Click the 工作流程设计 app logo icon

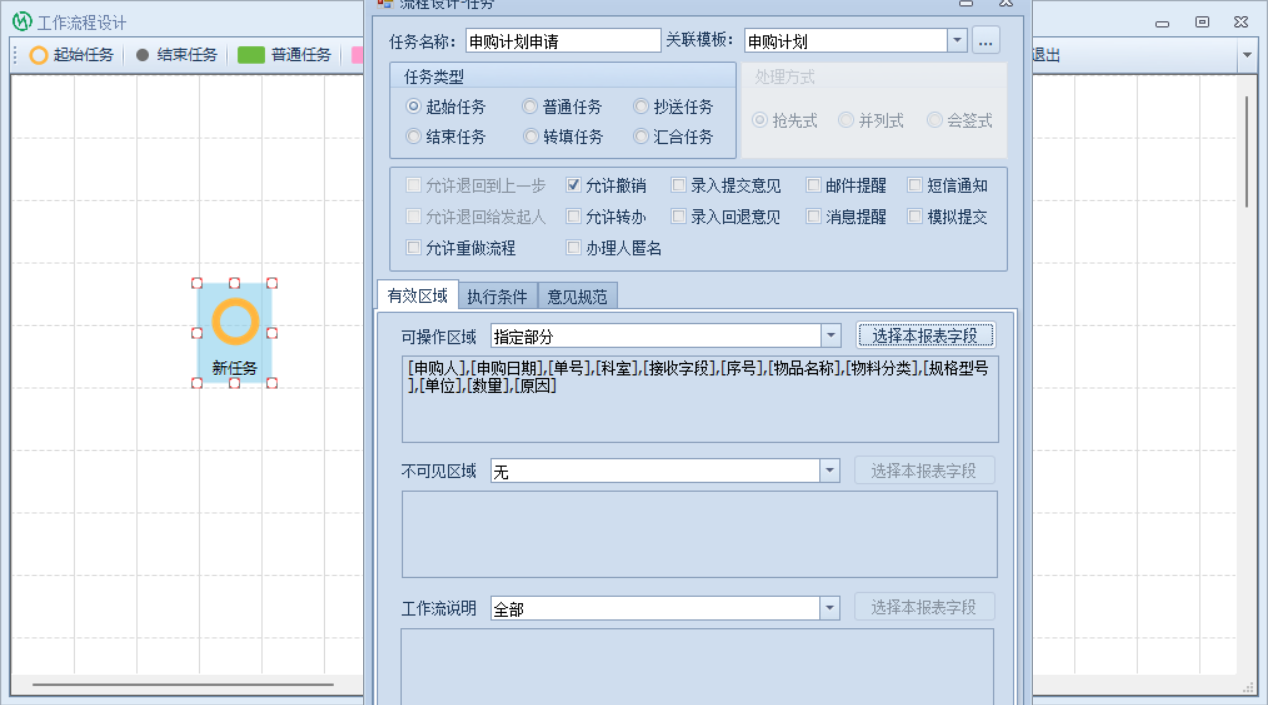pos(22,22)
